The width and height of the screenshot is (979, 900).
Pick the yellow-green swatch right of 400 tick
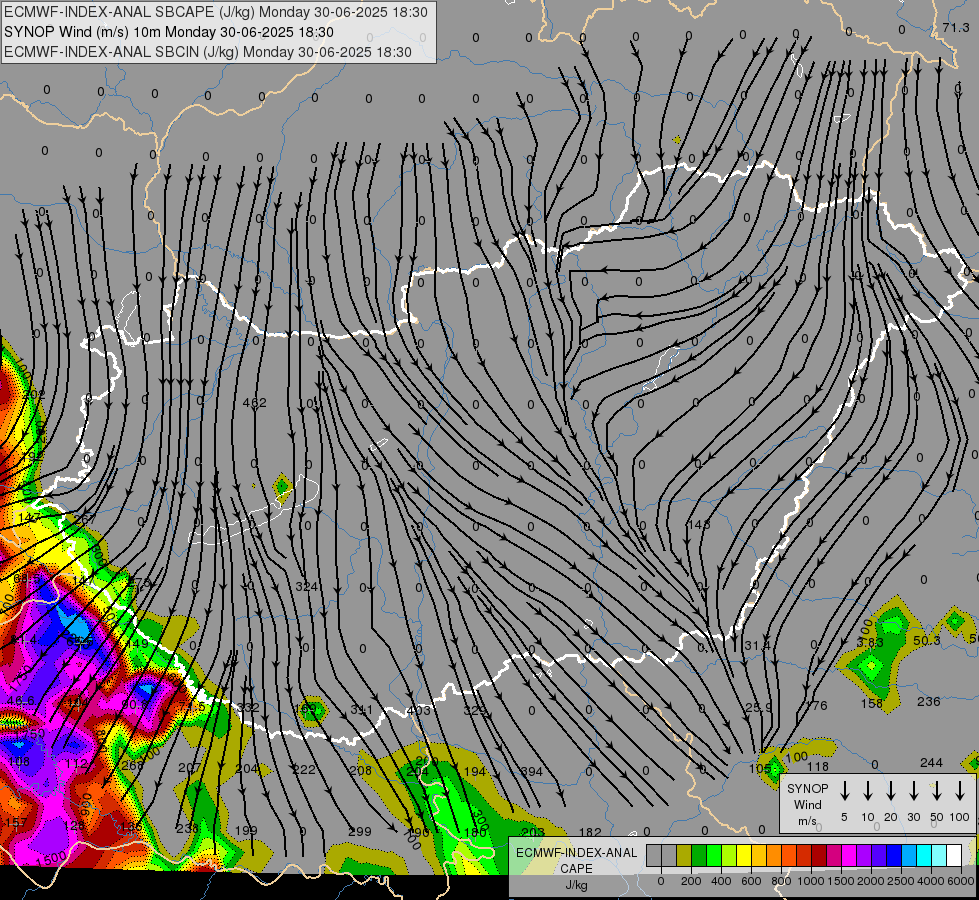click(729, 855)
